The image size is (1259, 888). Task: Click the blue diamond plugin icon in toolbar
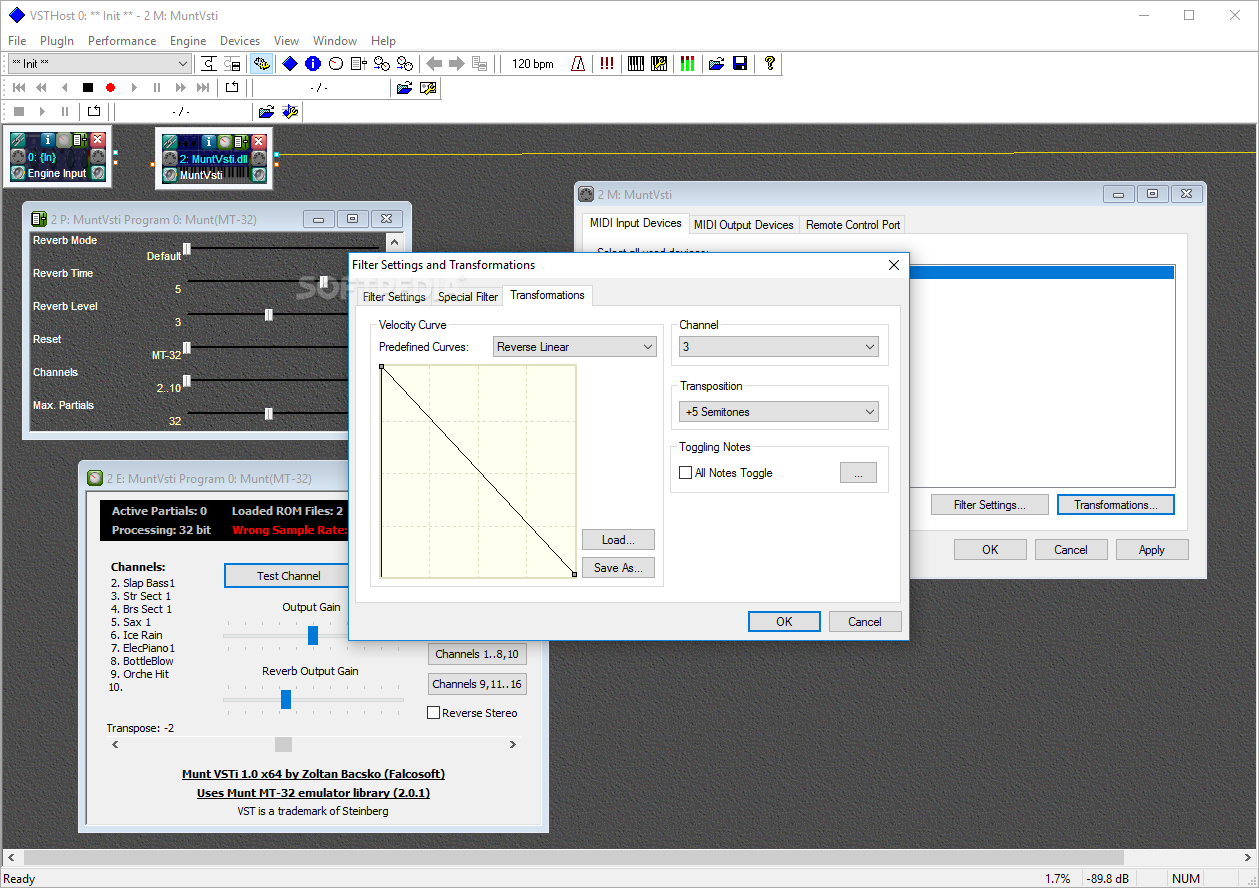289,63
